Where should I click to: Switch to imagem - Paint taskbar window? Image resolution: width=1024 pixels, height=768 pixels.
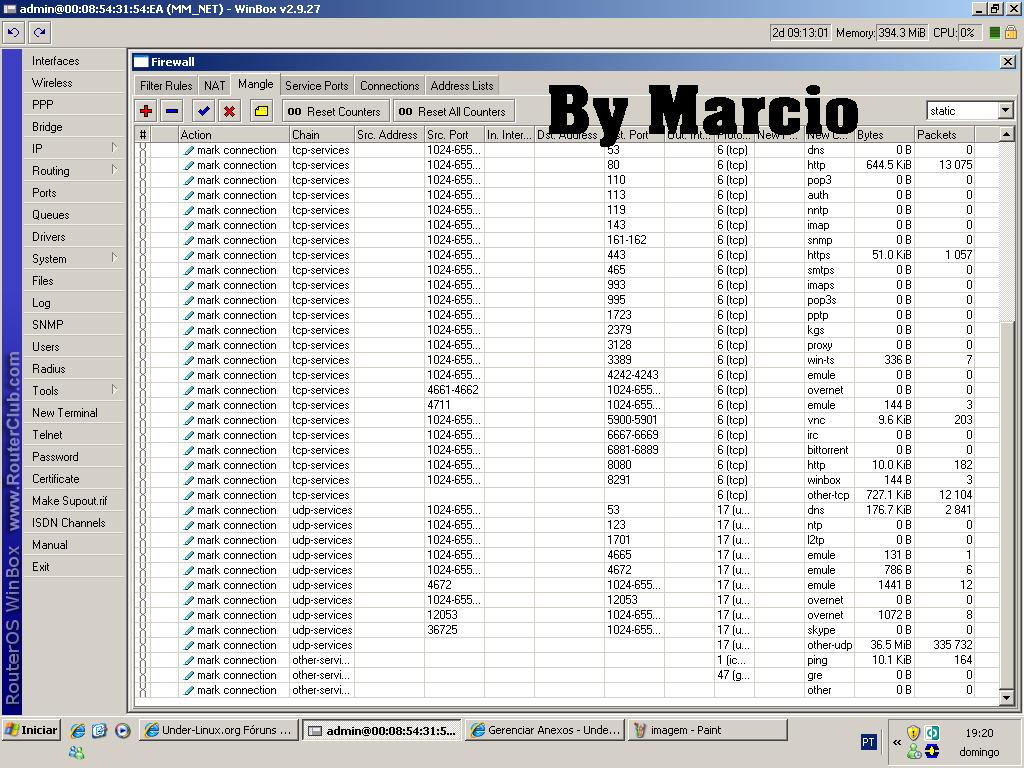(708, 730)
